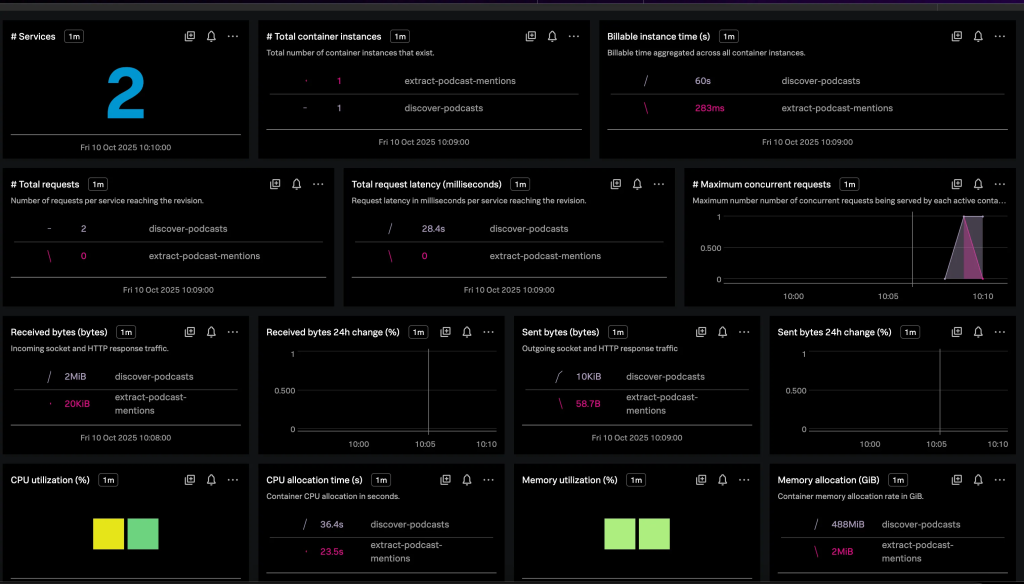This screenshot has height=584, width=1024.
Task: Open the 1m interval badge on Billable instance time
Action: tap(729, 36)
